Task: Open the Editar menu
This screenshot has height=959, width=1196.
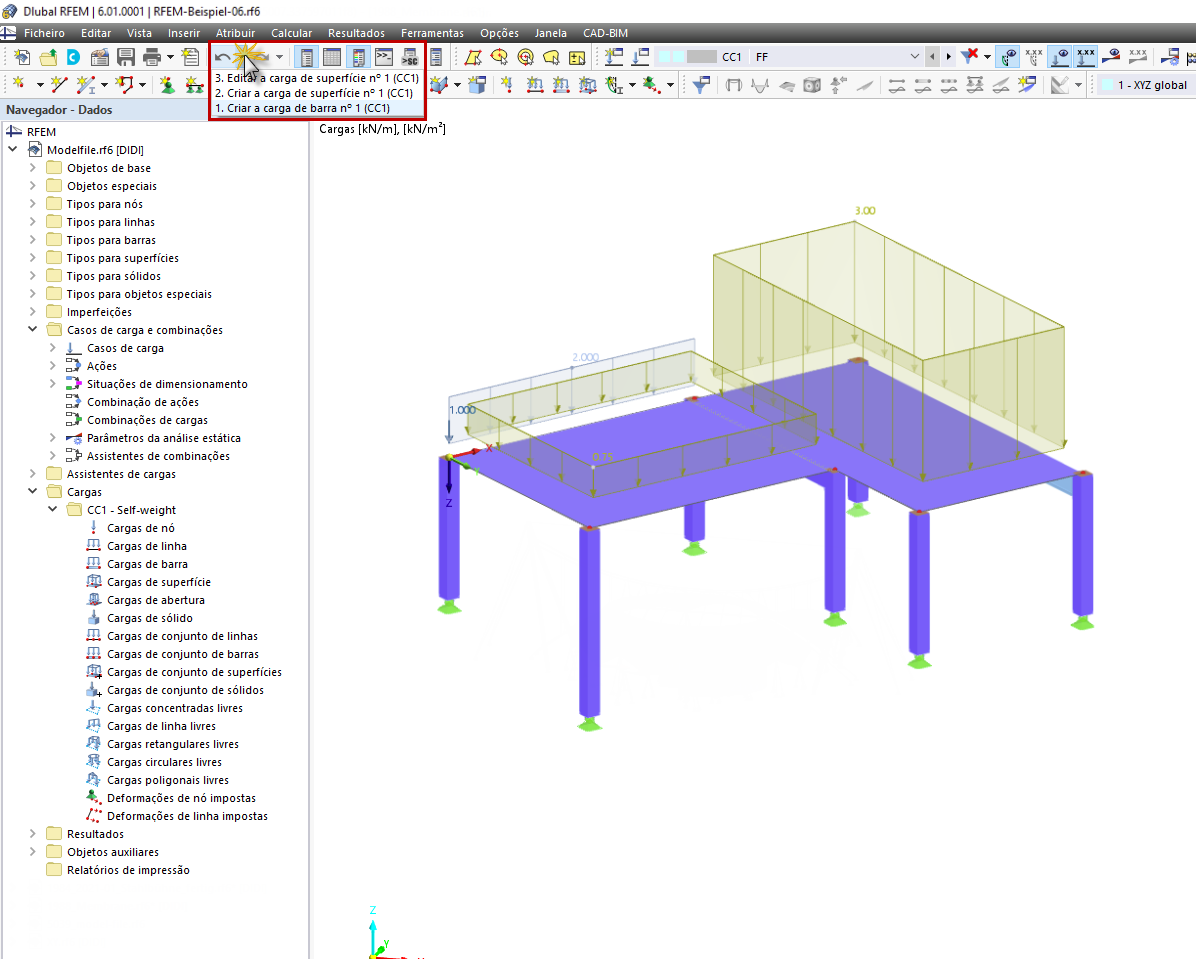Action: (x=96, y=33)
